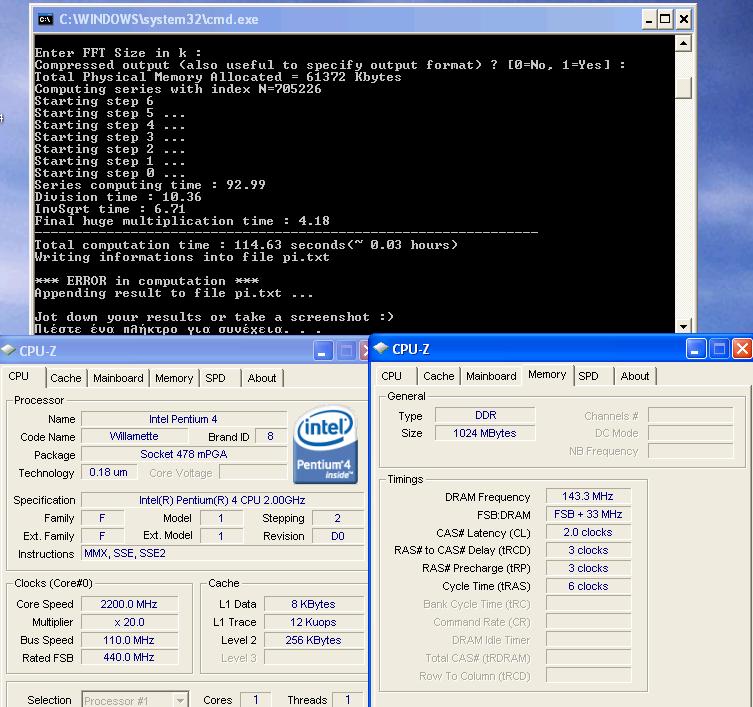Click the memory Size value 1024 MBytes
This screenshot has height=707, width=753.
485,433
